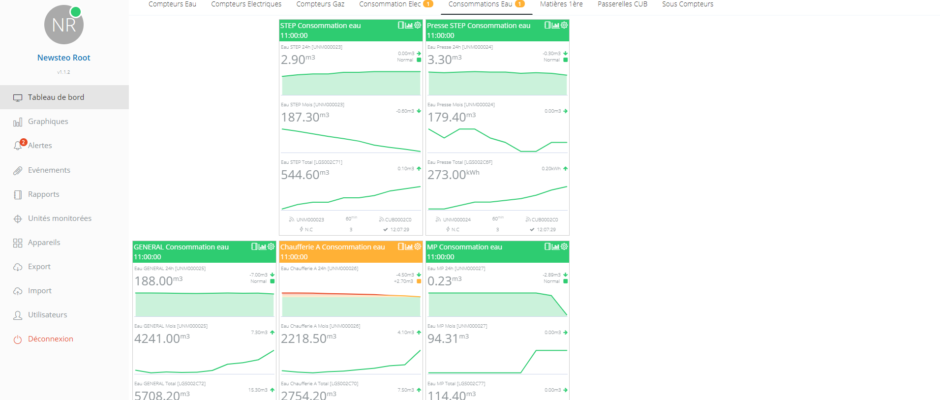Screen dimensions: 940x400
Task: Click the Evénements paperclip sidebar icon
Action: 17,170
